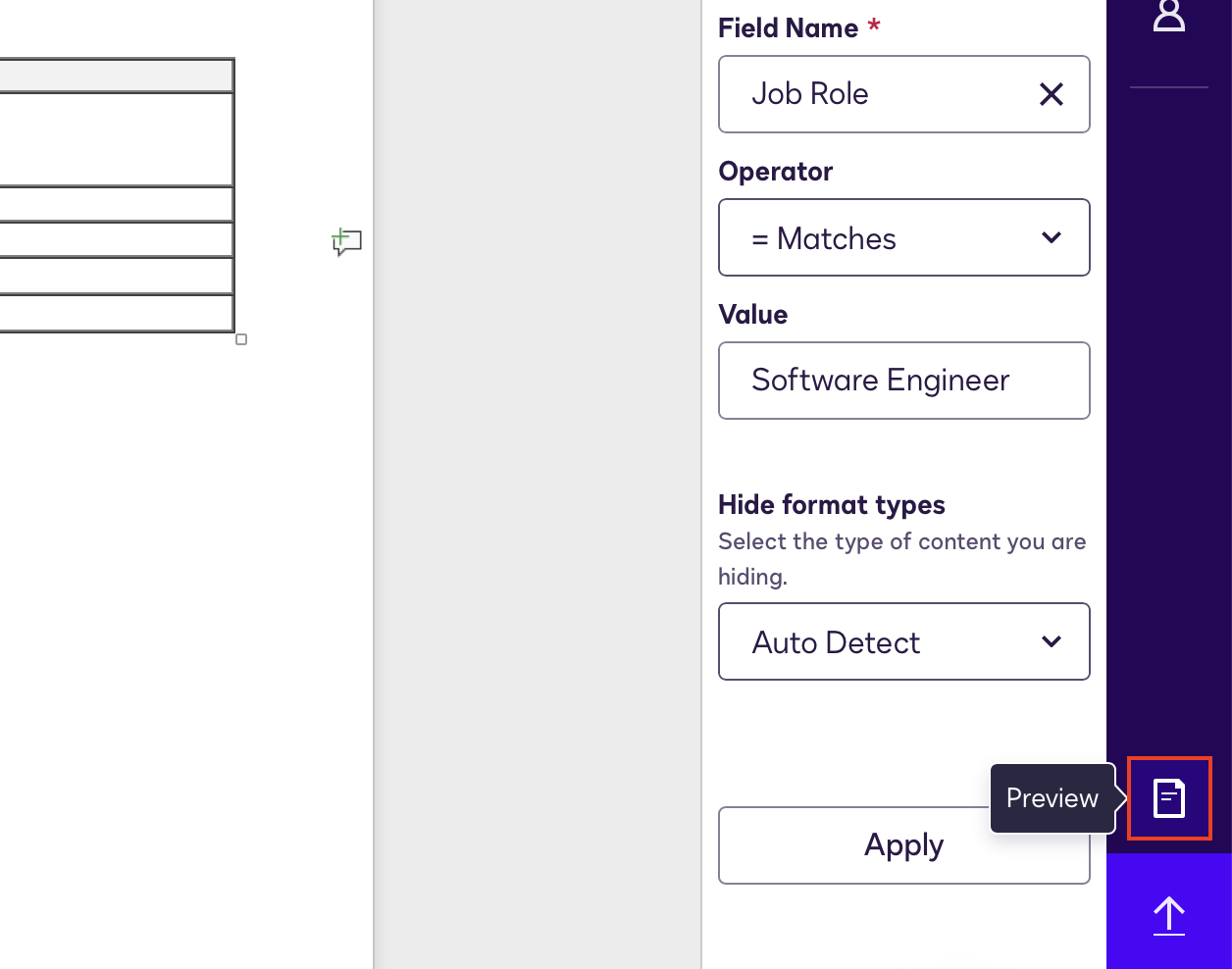Click the upload arrow icon
The height and width of the screenshot is (969, 1232).
click(1169, 915)
